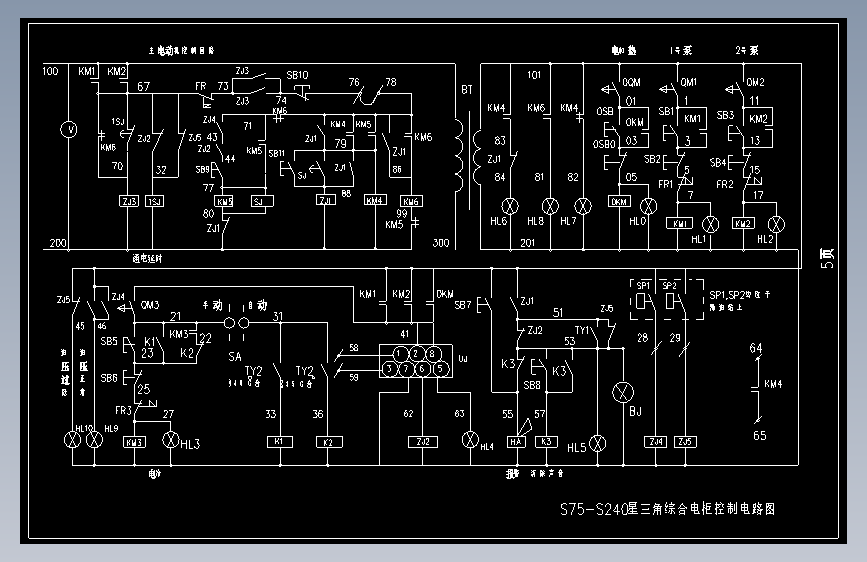The image size is (867, 562).
Task: Click the FR1 thermal relay label
Action: (x=666, y=184)
